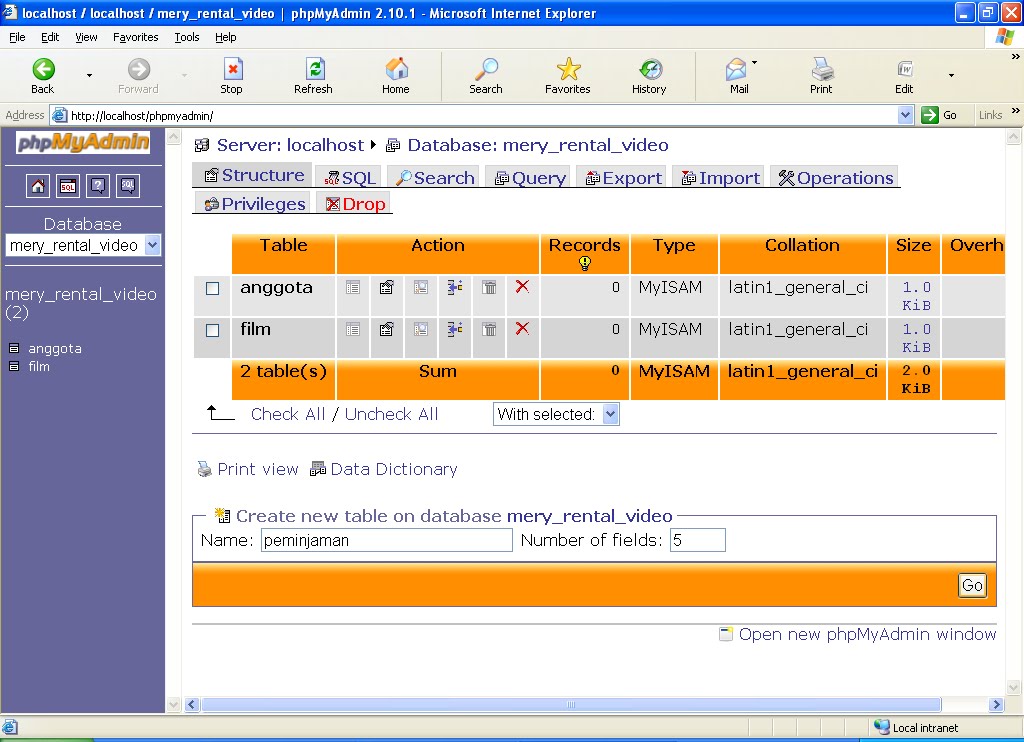Expand the Mail button dropdown arrow
Viewport: 1024px width, 742px height.
click(754, 63)
